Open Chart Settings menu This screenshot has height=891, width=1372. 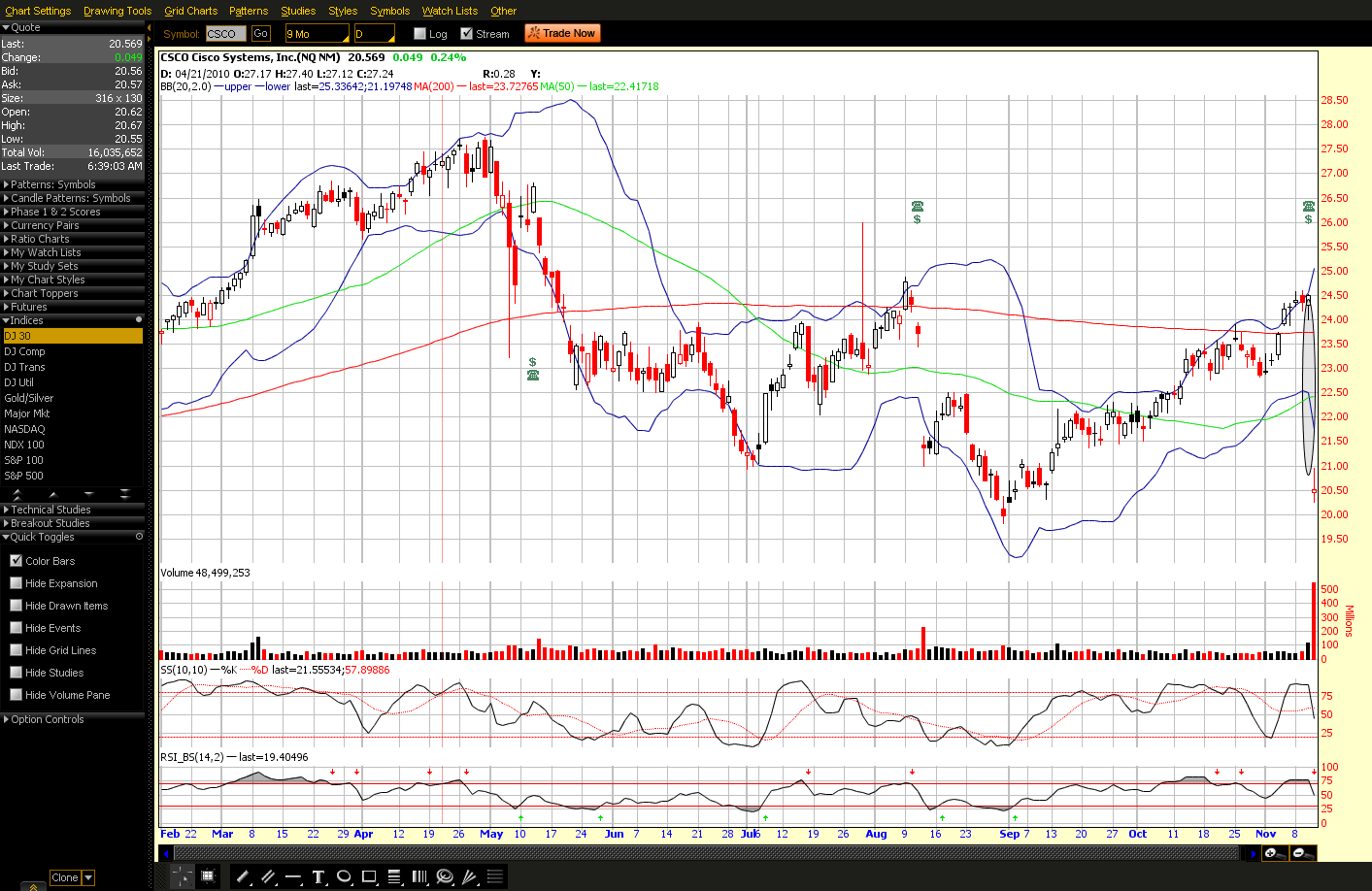tap(38, 11)
